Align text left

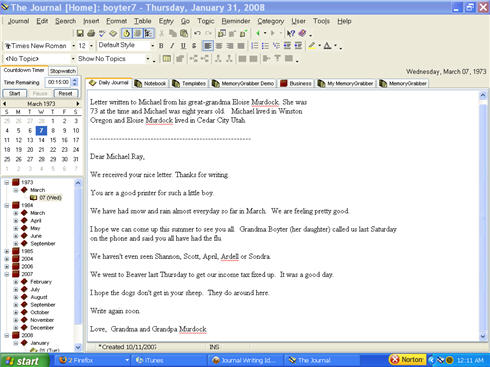(208, 46)
